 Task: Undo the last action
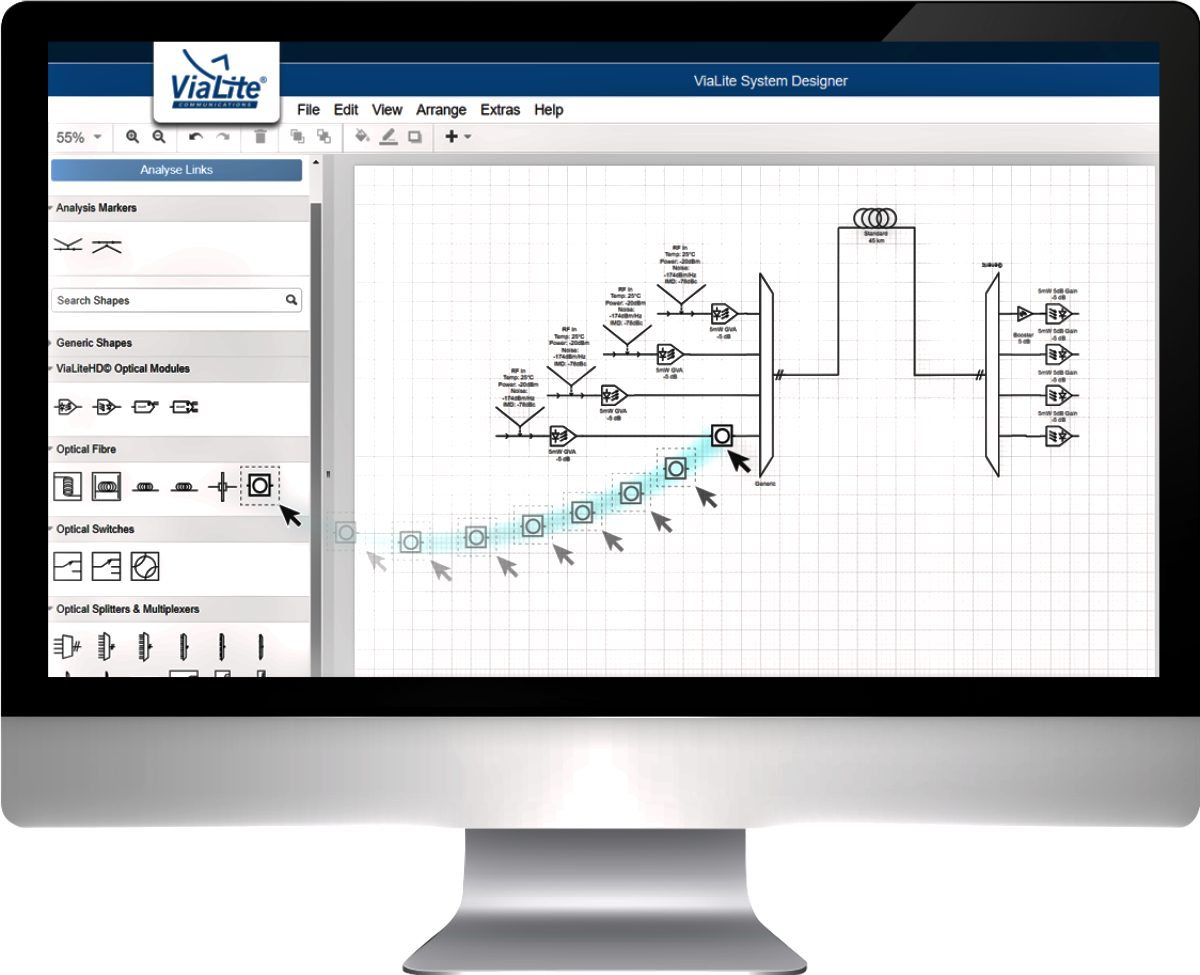196,137
